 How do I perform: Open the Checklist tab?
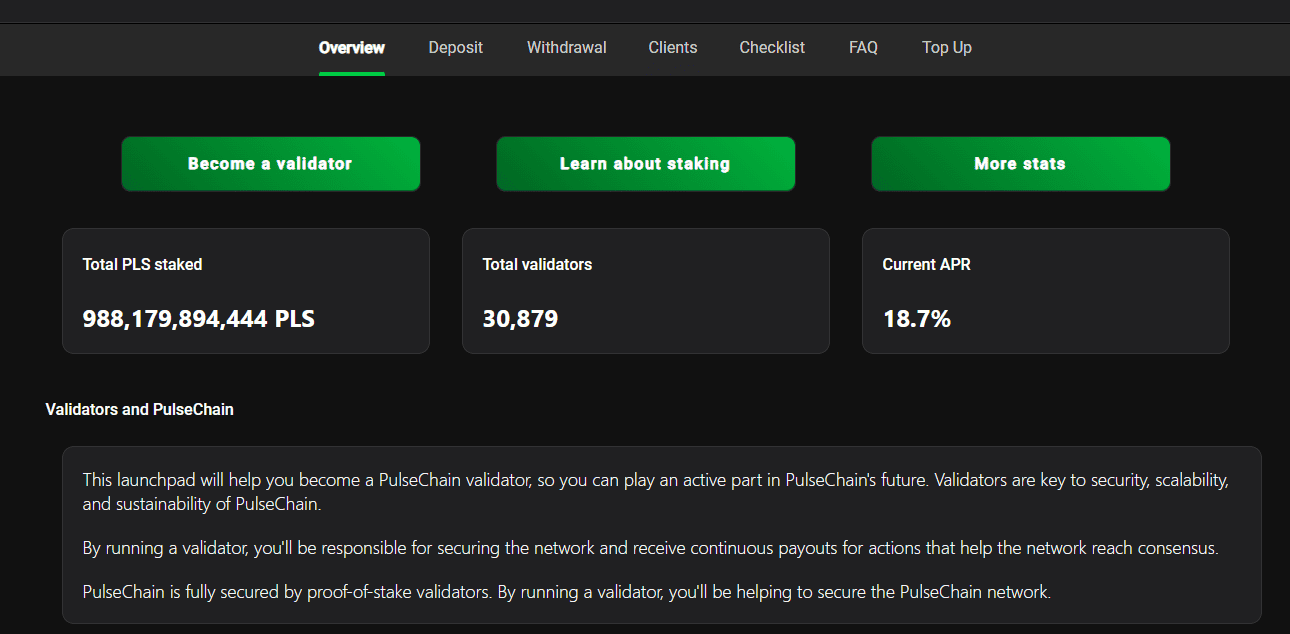(x=772, y=47)
